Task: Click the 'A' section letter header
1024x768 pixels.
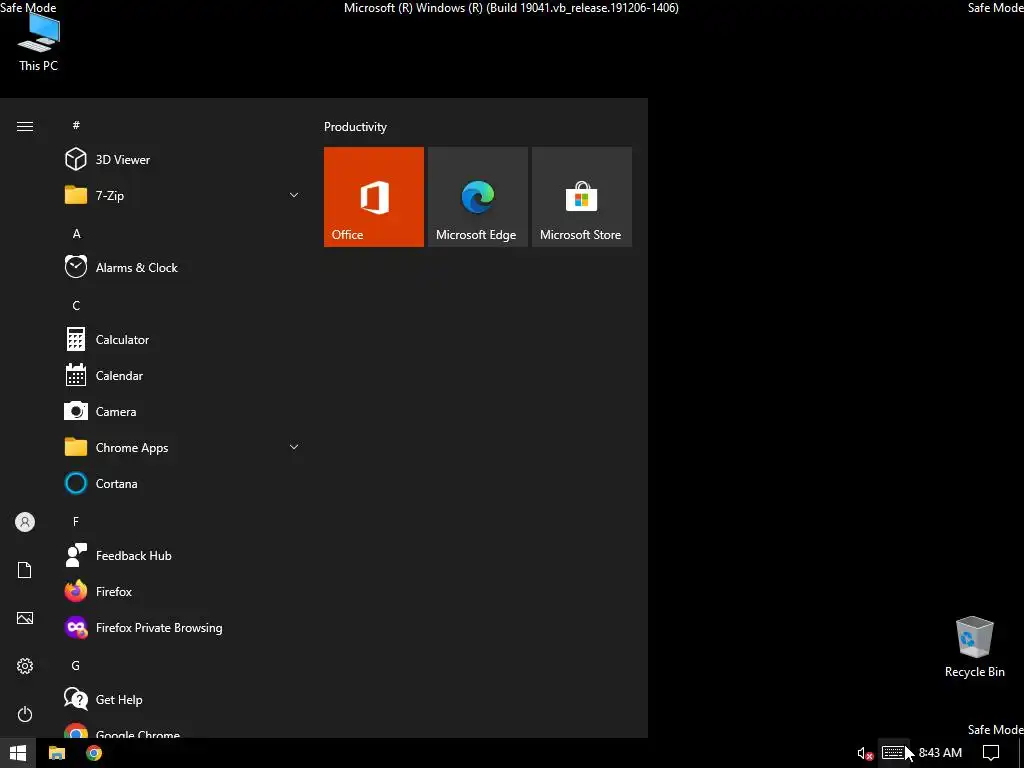Action: [x=76, y=234]
